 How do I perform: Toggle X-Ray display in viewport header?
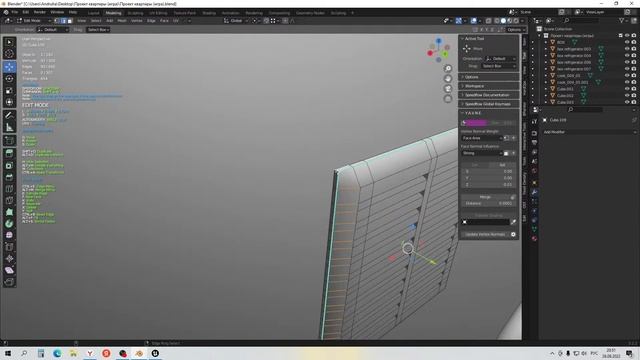pos(489,21)
